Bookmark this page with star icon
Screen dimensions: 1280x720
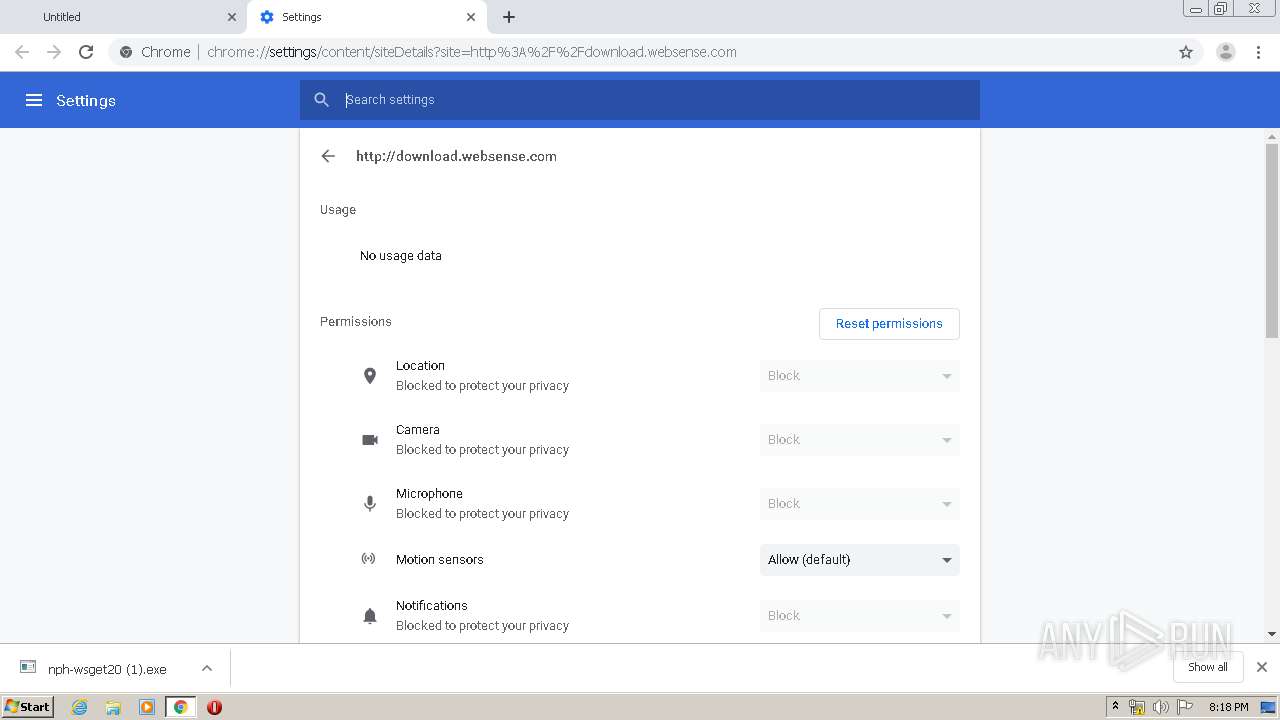tap(1186, 52)
